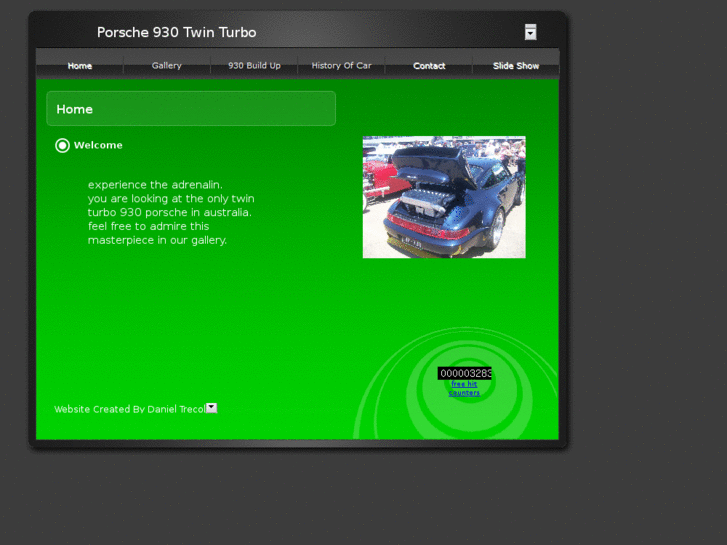Open the Contact page

coord(429,65)
